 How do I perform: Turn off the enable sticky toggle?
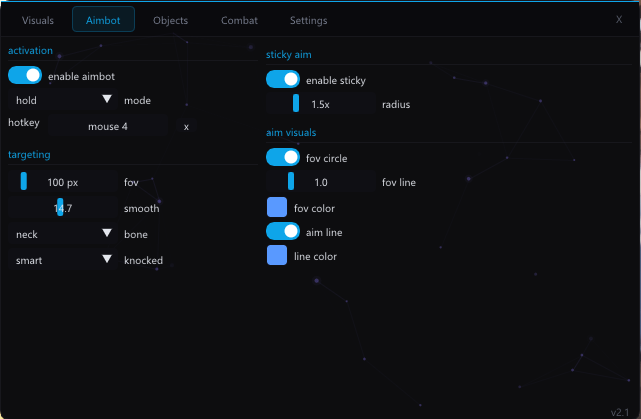pos(283,79)
